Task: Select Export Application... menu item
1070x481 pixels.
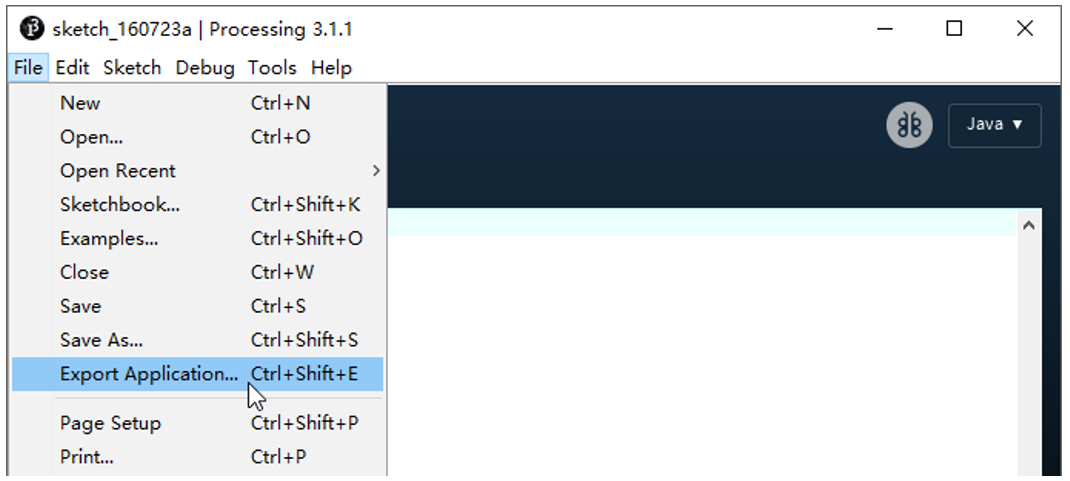Action: coord(197,374)
